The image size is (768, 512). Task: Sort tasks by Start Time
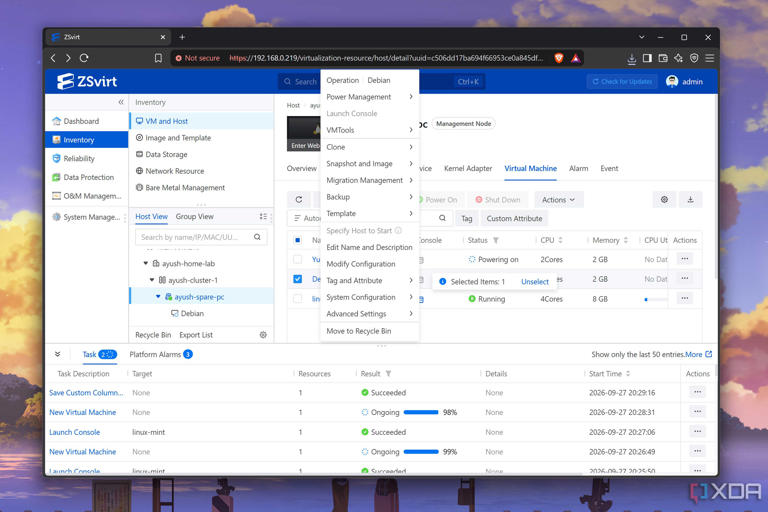click(628, 373)
